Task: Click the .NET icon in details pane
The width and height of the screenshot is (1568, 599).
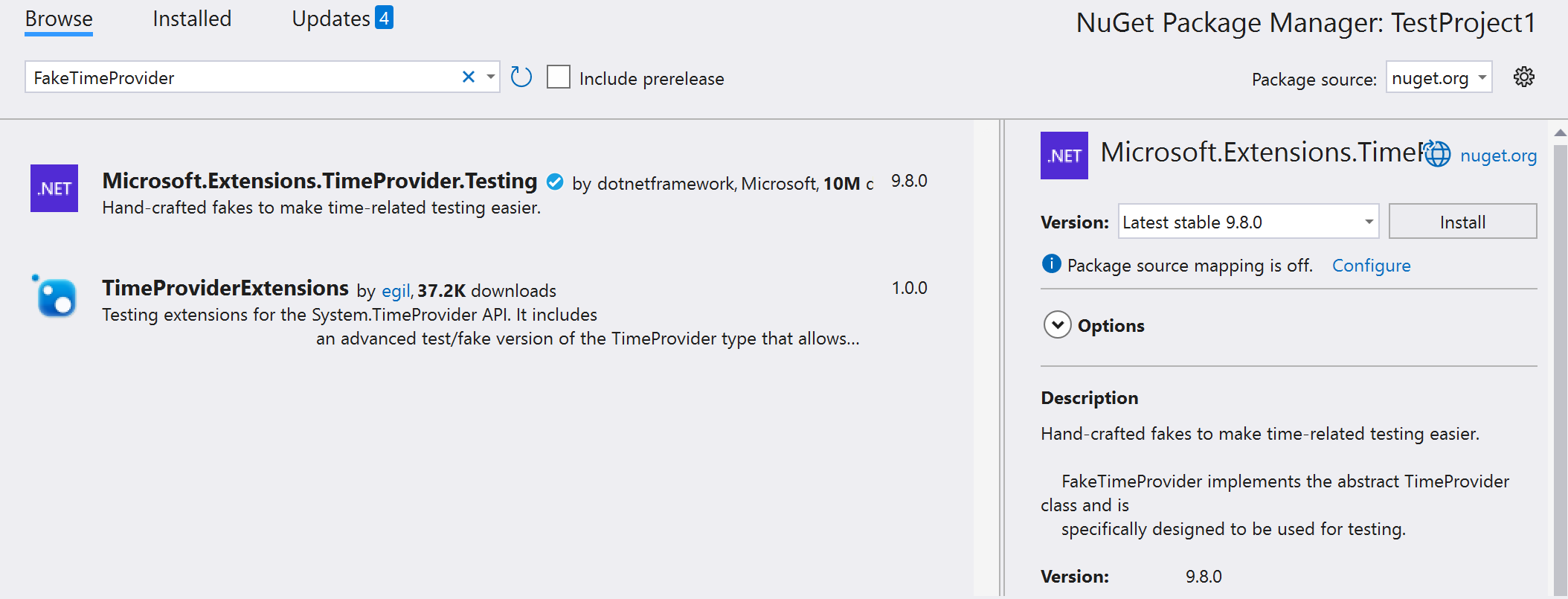Action: [1064, 156]
